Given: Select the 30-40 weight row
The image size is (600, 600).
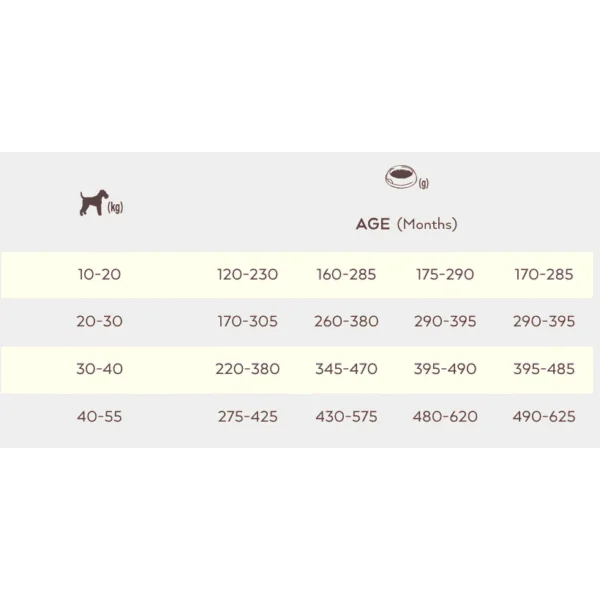Looking at the screenshot, I should pos(297,370).
